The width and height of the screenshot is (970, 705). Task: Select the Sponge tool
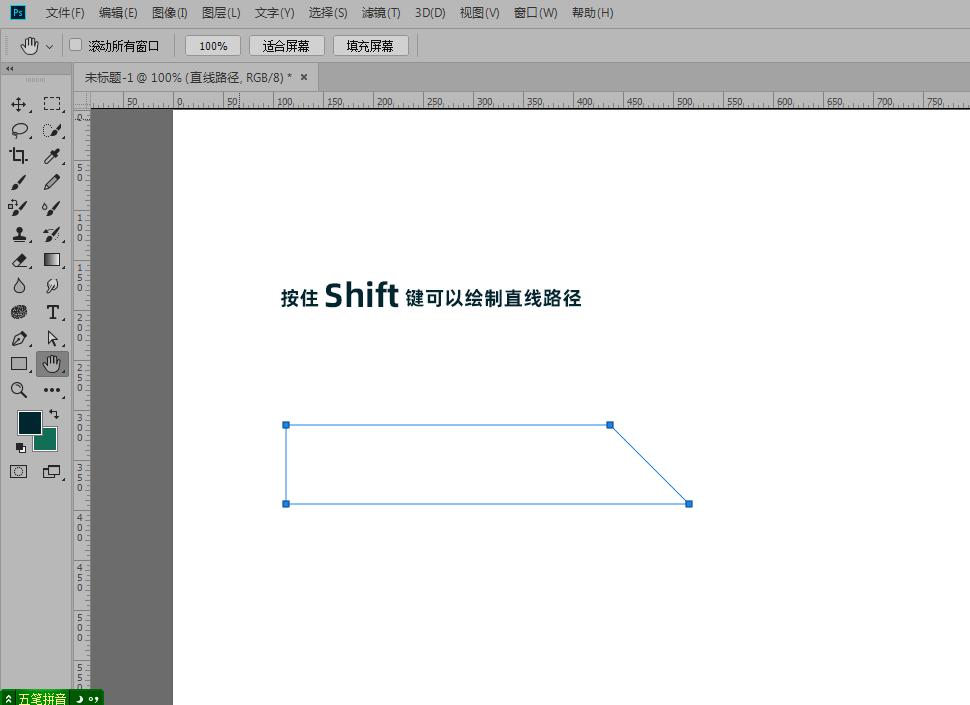tap(19, 312)
